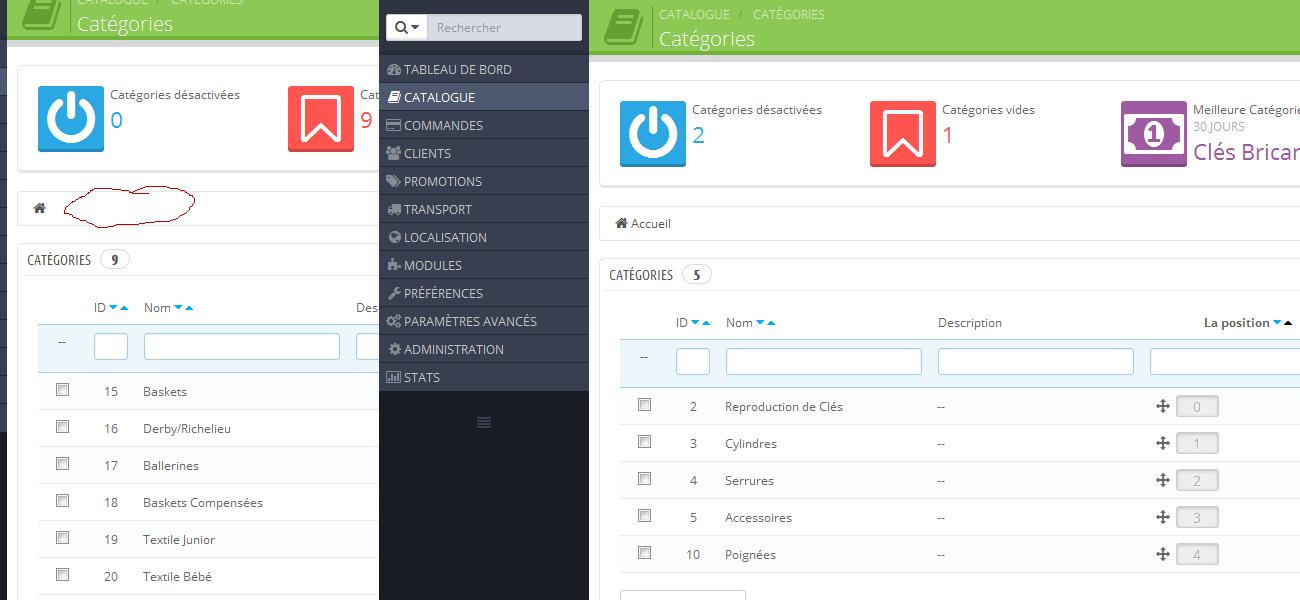Sort Nom descending in the right window
This screenshot has height=600, width=1300.
click(x=761, y=323)
